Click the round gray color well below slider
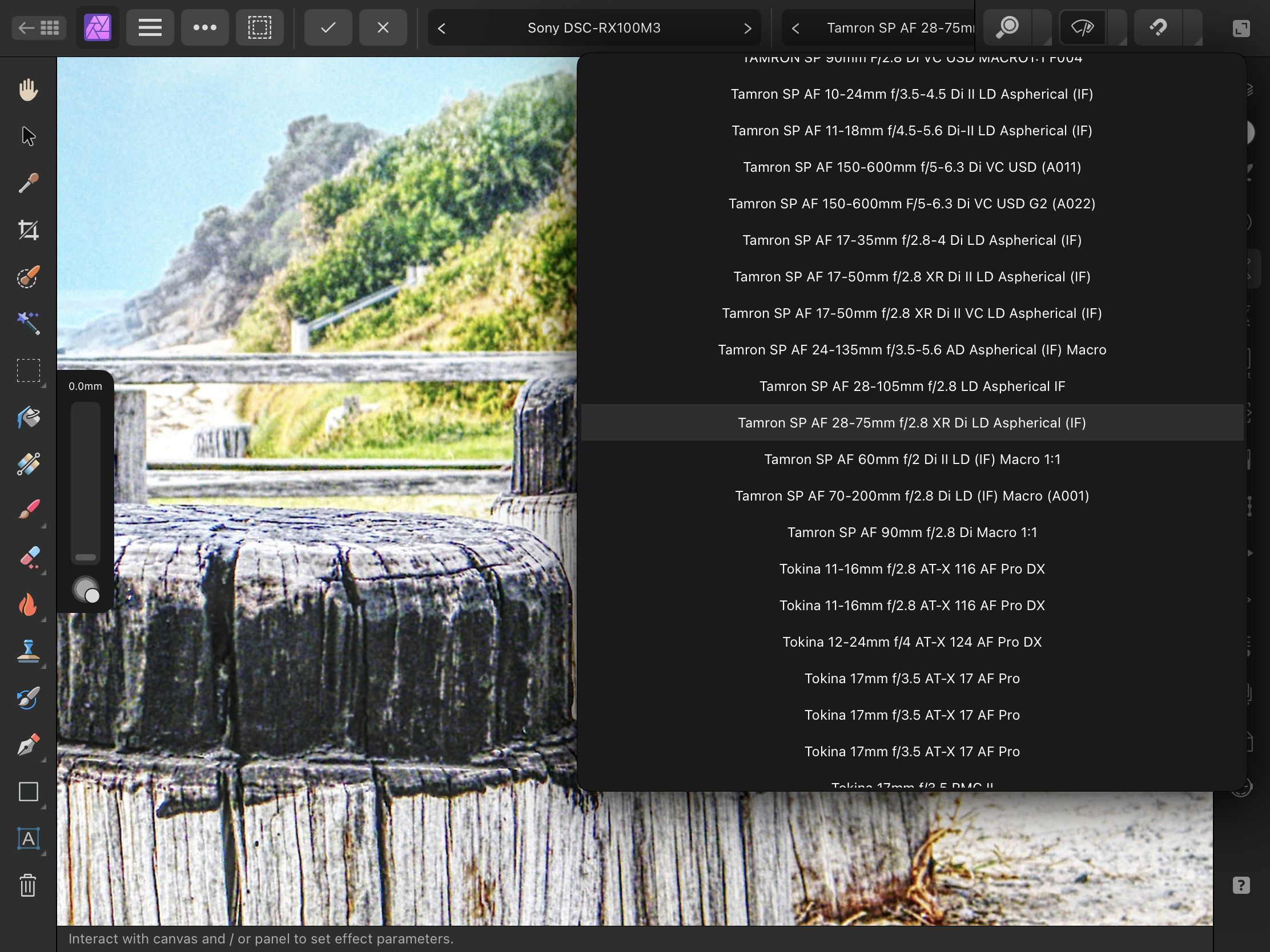The image size is (1270, 952). [86, 590]
